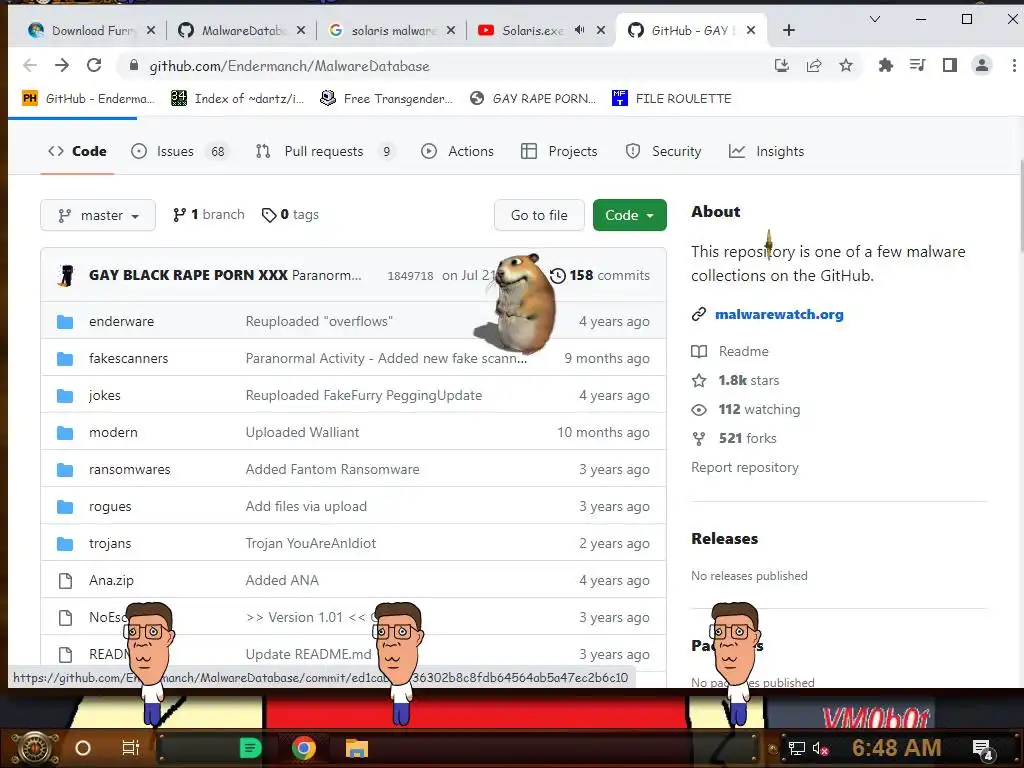Click the commit history clock icon
Screen dimensions: 1024x768
click(558, 276)
